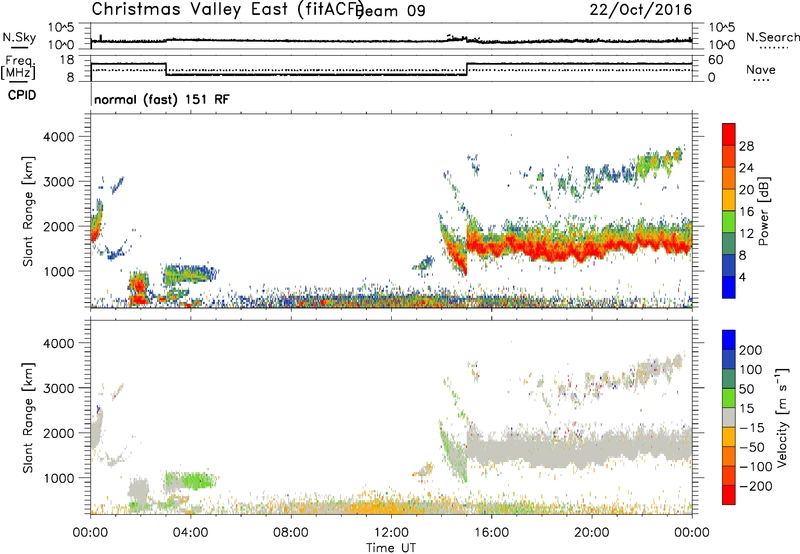Click the '12:00' time tick label

click(x=391, y=533)
